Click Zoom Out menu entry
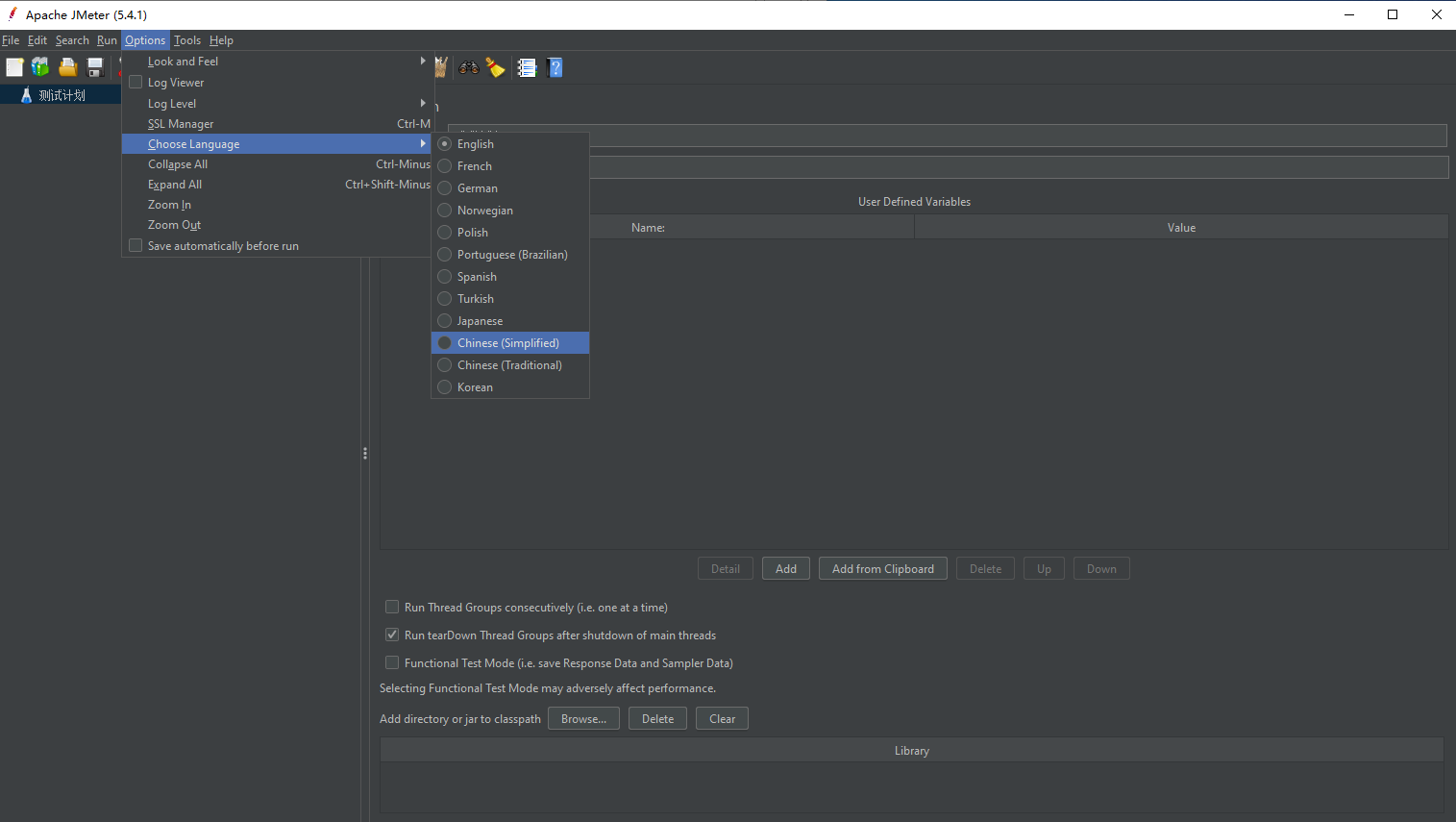 tap(277, 225)
